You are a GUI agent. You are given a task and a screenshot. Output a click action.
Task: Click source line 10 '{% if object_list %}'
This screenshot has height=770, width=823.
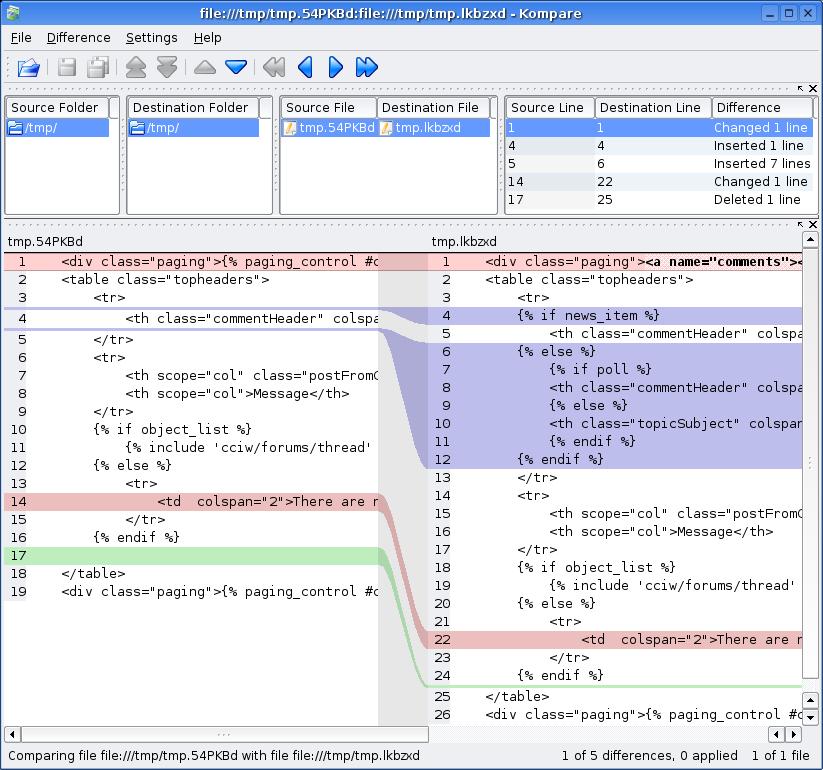click(191, 429)
